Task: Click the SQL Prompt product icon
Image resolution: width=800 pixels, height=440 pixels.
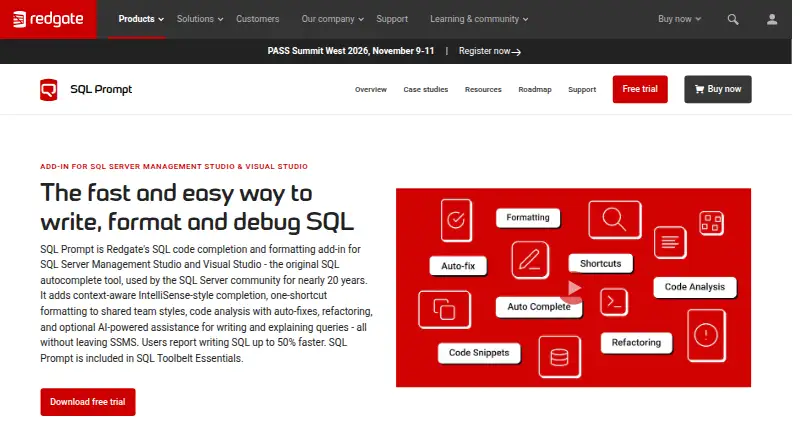Action: pyautogui.click(x=49, y=90)
